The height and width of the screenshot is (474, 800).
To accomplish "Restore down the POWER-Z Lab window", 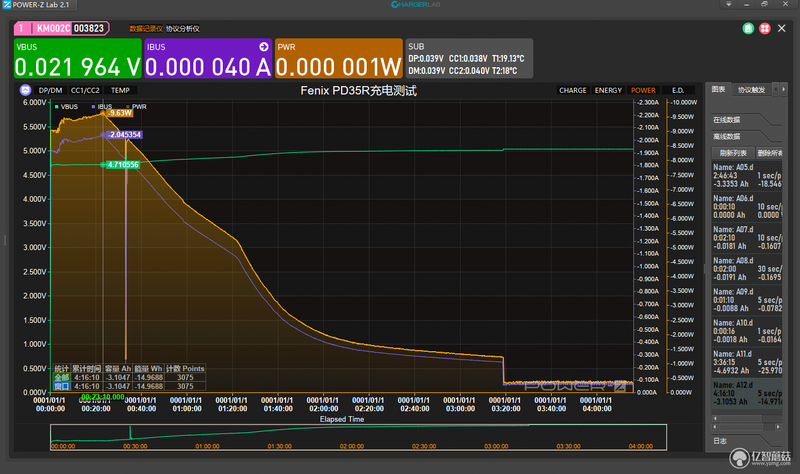I will 764,4.
